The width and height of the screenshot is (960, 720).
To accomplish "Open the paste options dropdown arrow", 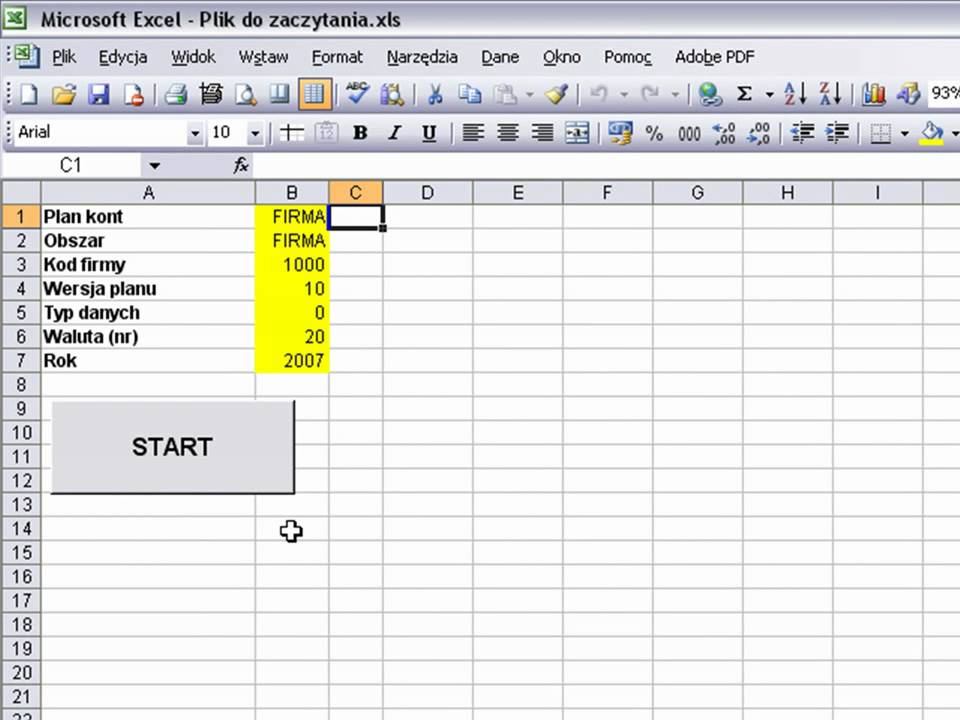I will [x=530, y=94].
